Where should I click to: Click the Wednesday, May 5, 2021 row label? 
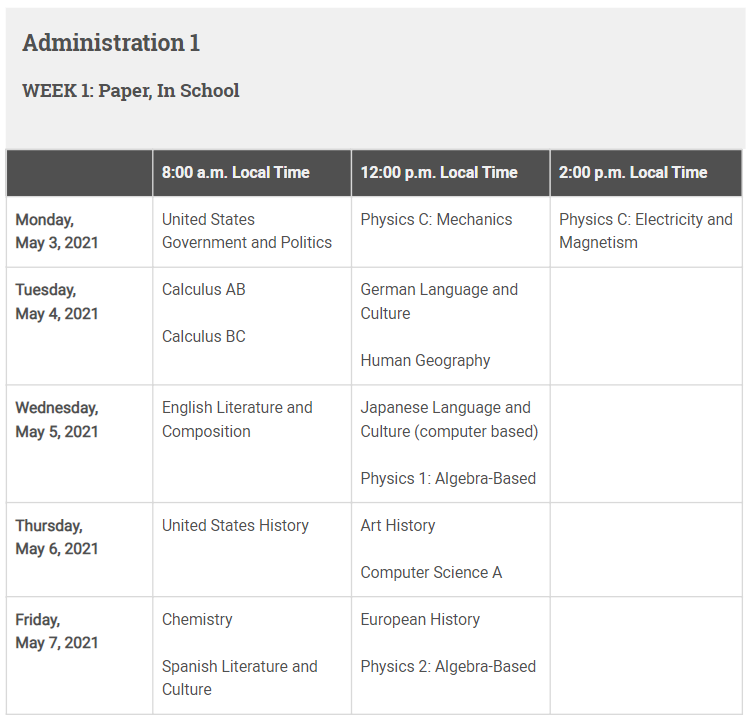pyautogui.click(x=57, y=419)
